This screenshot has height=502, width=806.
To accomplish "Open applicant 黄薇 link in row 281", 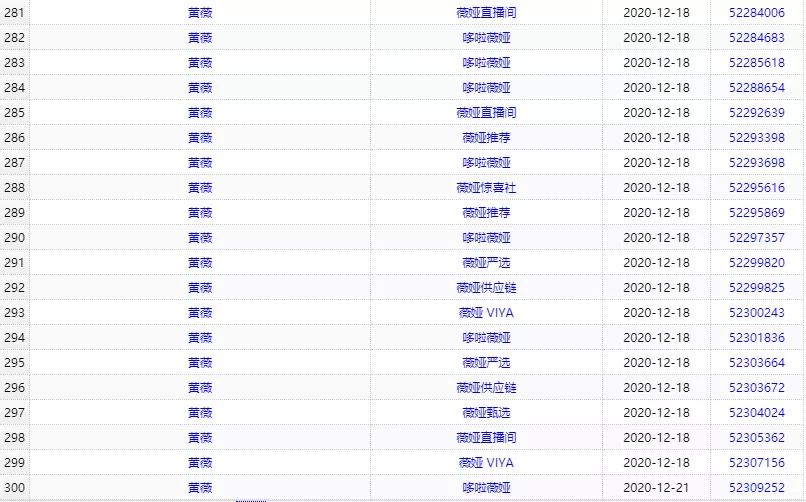I will (x=200, y=13).
